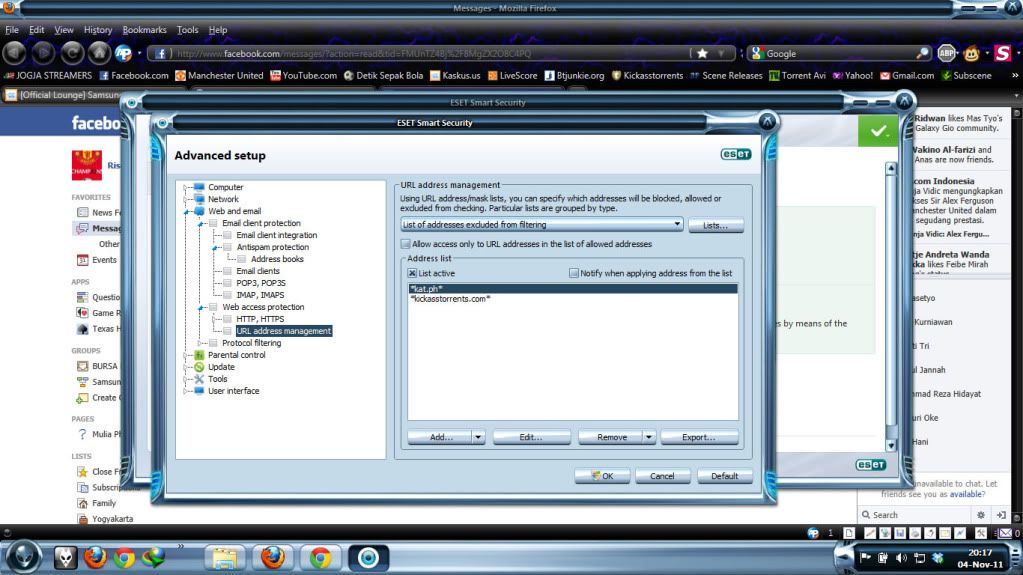Select Computer node in setup tree
Image resolution: width=1023 pixels, height=575 pixels.
click(x=225, y=187)
